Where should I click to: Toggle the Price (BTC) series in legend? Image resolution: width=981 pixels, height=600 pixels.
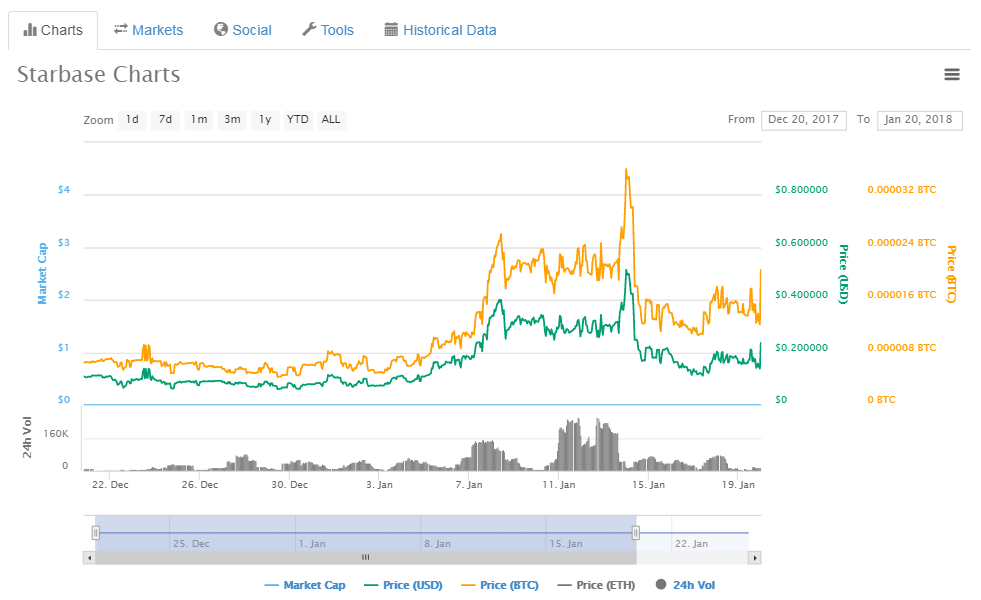pyautogui.click(x=500, y=585)
